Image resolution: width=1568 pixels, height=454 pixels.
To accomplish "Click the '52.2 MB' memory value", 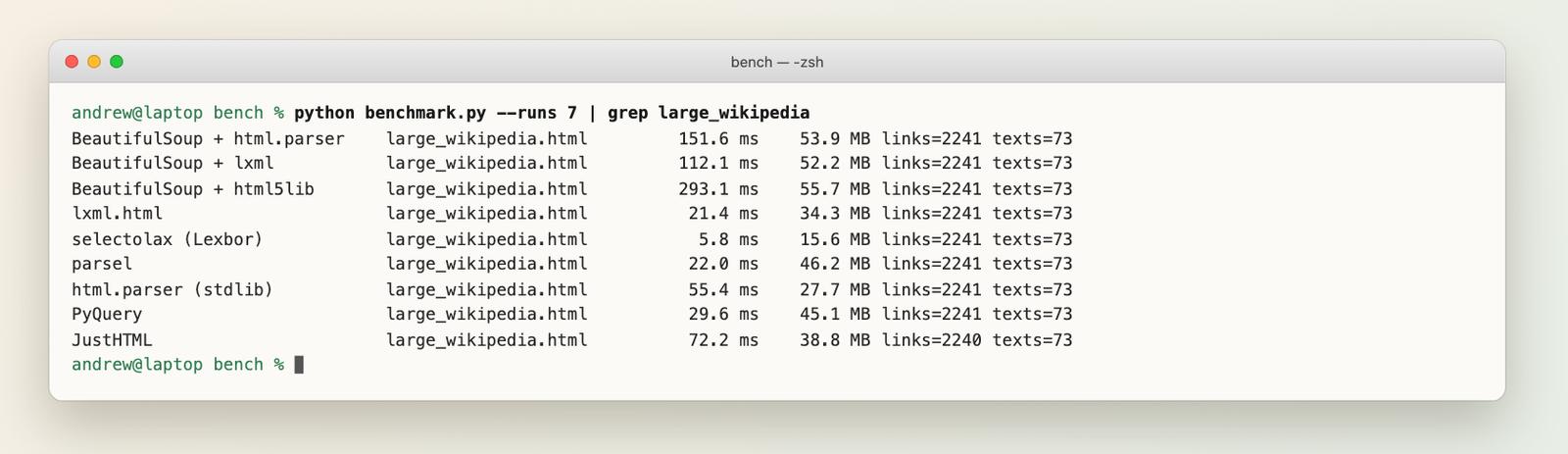I will coord(835,163).
